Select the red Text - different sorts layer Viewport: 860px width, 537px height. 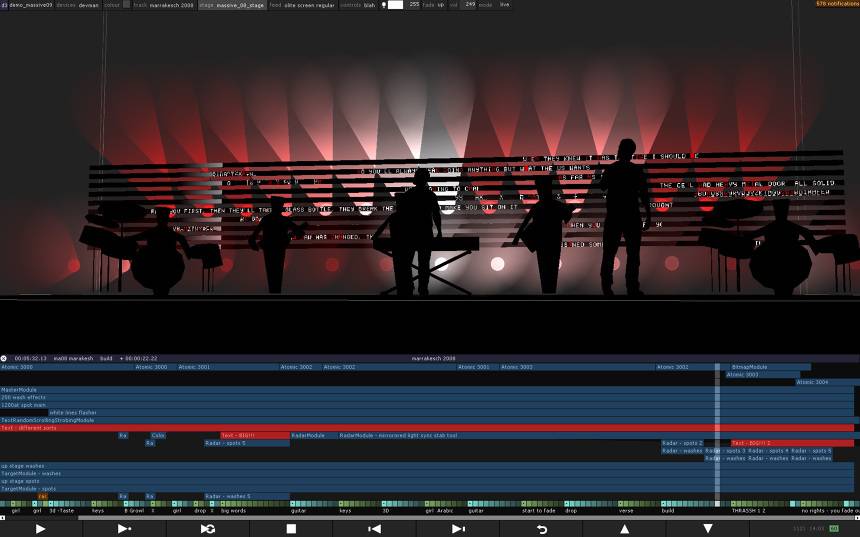[427, 428]
